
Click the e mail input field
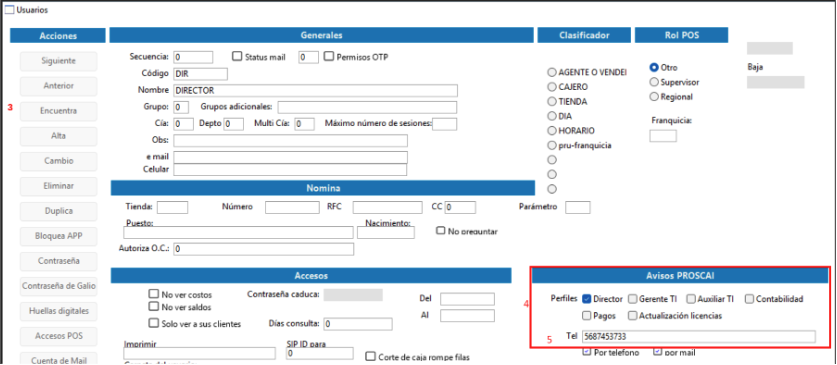[290, 157]
